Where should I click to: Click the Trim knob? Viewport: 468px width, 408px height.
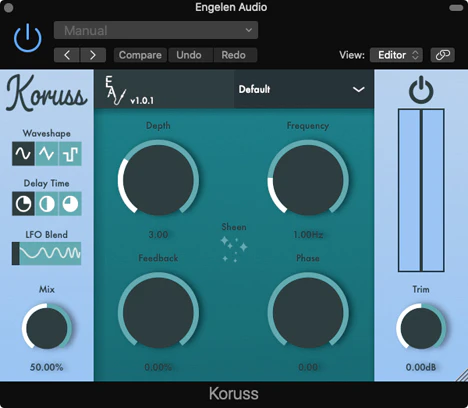pos(421,328)
